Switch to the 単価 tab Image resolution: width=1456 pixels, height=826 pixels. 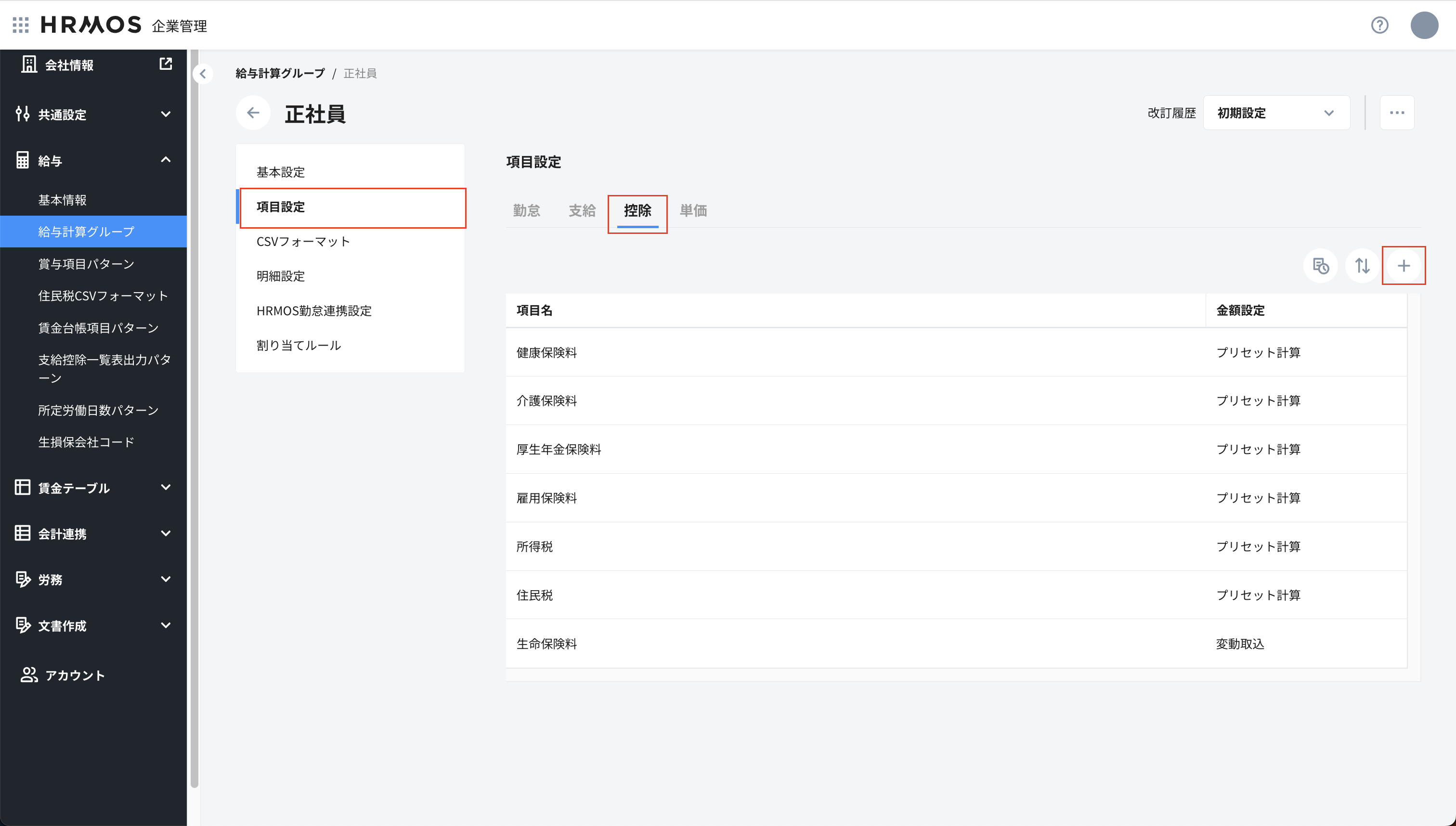pyautogui.click(x=693, y=210)
